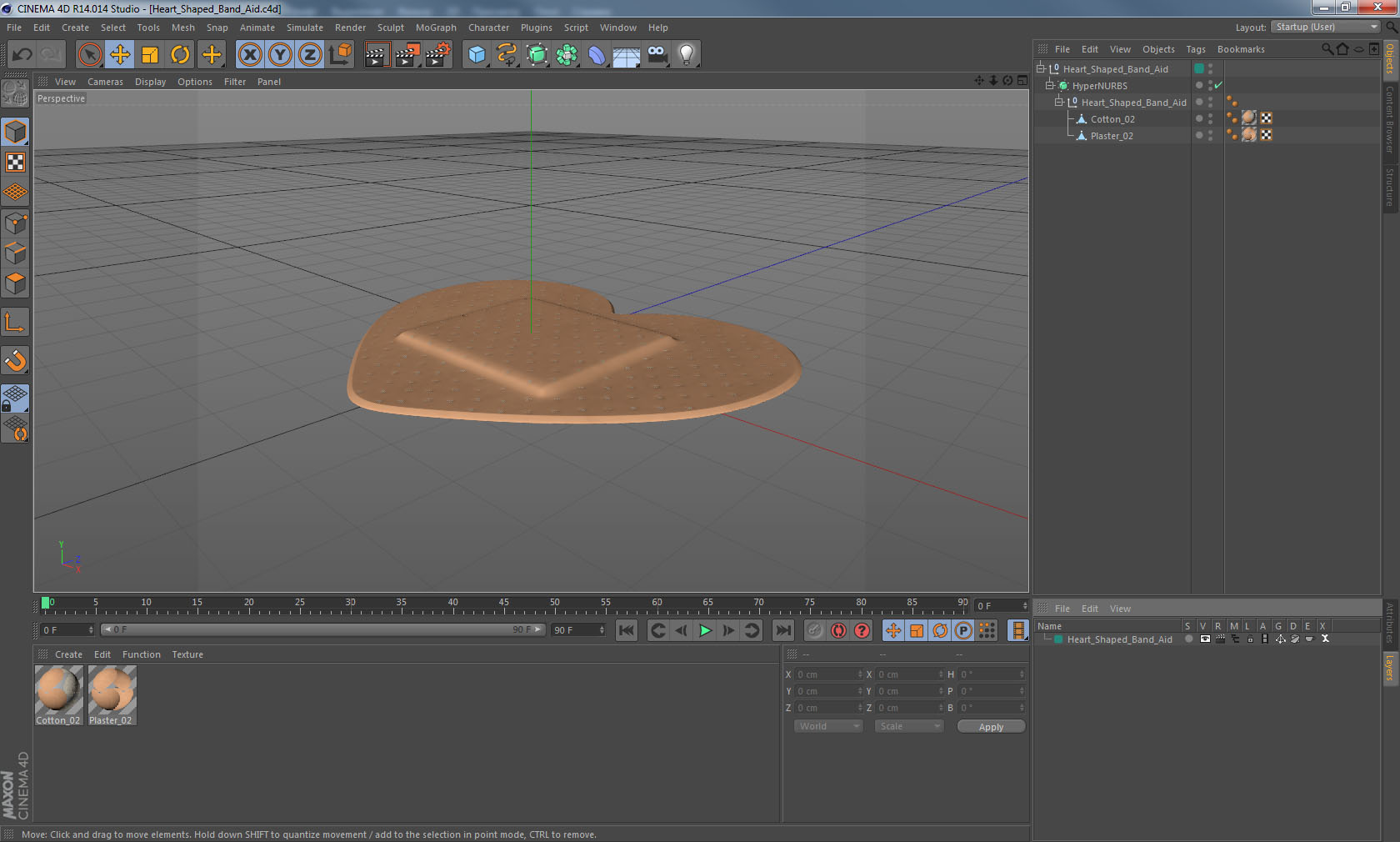Select the Live Selection tool

coord(89,55)
